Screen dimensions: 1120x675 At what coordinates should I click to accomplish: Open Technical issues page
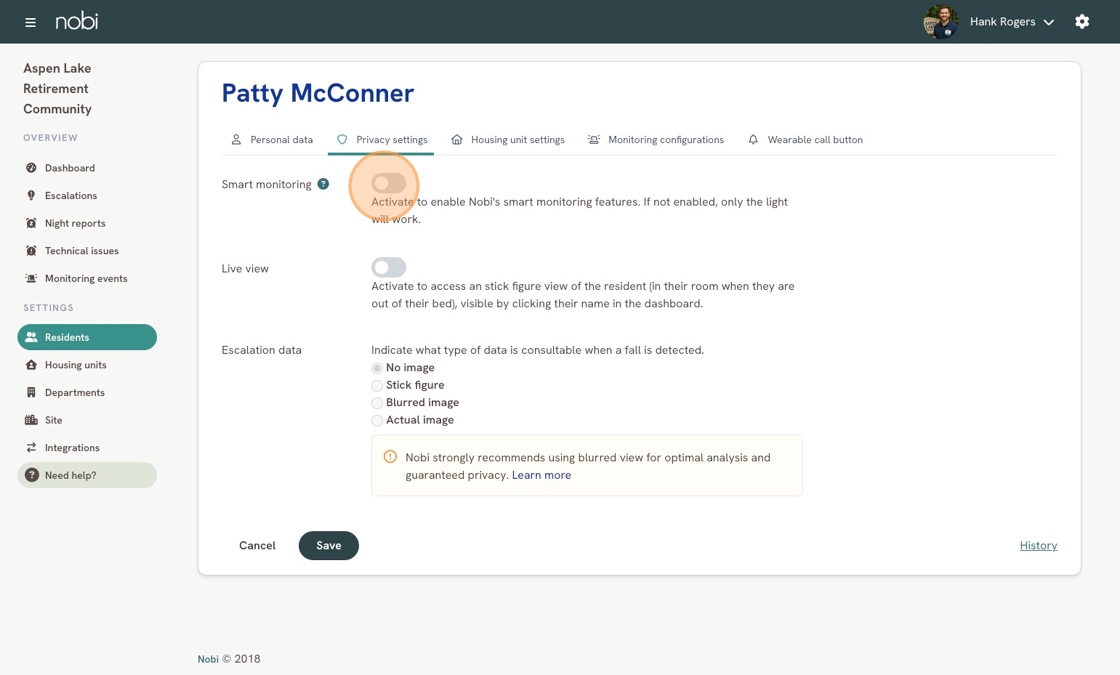(x=81, y=251)
